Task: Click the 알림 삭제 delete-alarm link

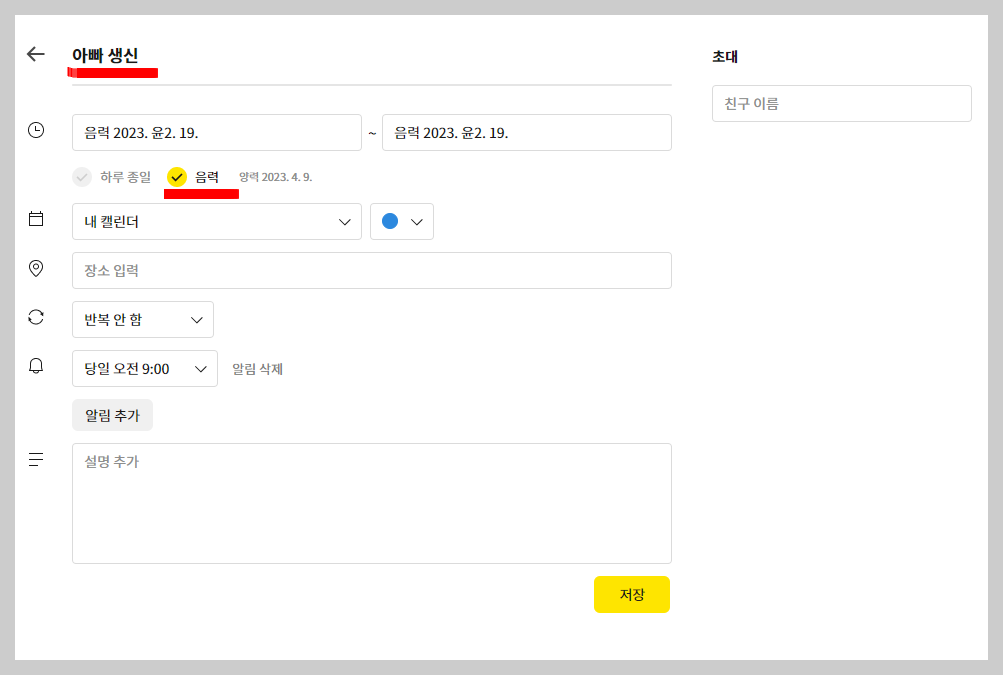Action: pos(256,369)
